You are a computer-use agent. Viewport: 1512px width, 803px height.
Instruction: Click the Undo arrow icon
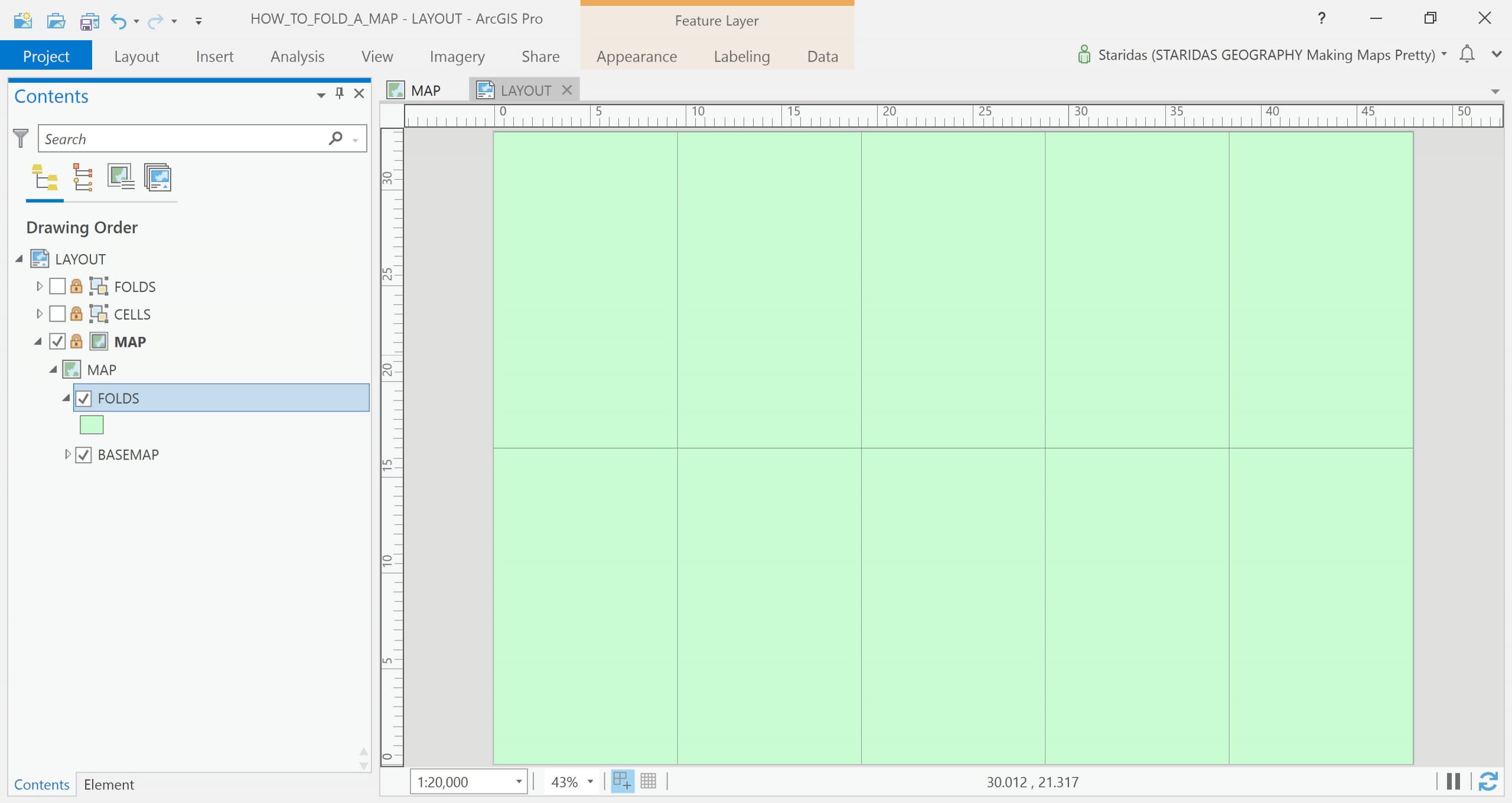(x=118, y=21)
